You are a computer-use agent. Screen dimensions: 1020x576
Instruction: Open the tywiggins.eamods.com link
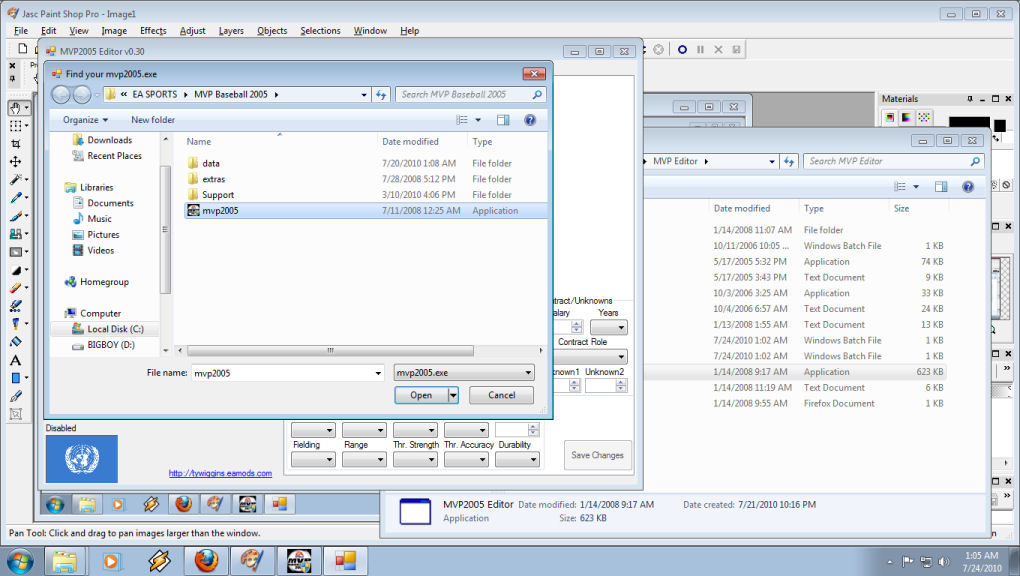click(x=220, y=473)
